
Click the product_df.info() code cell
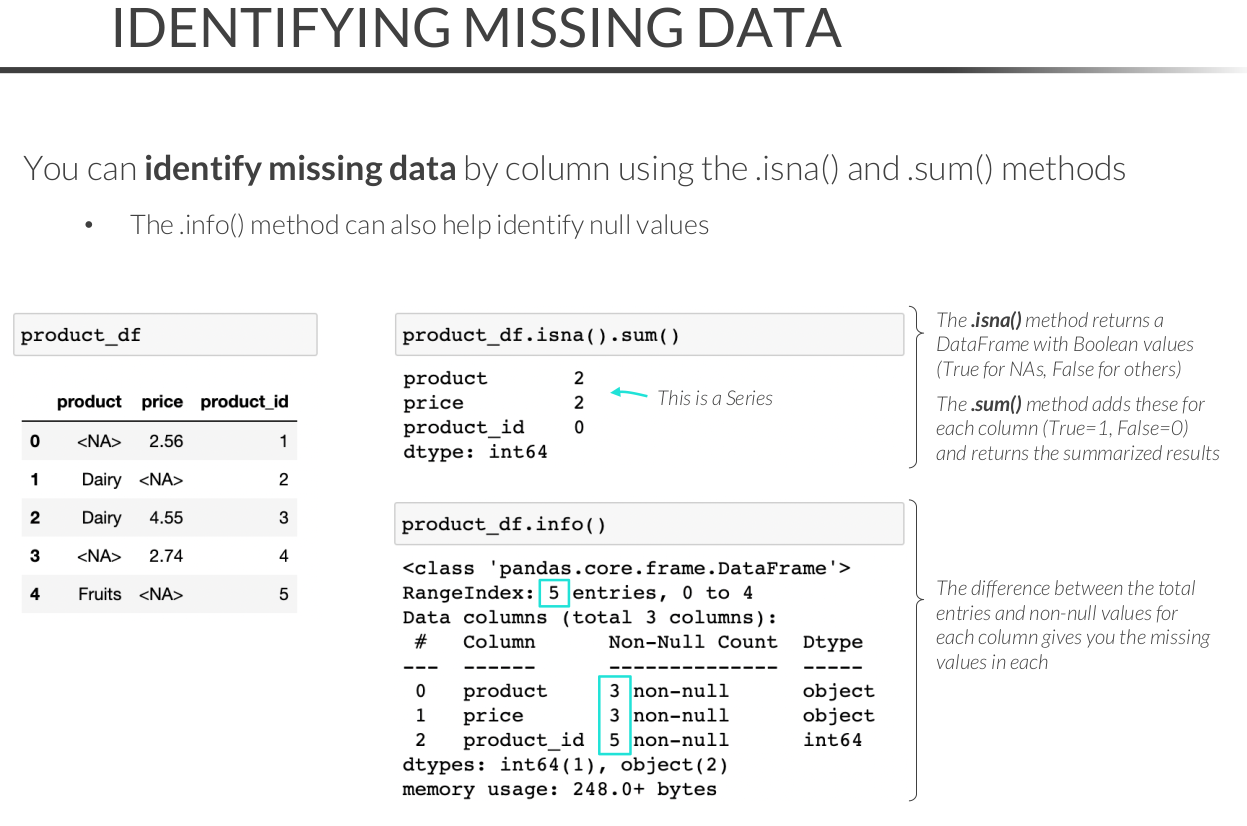click(x=648, y=524)
